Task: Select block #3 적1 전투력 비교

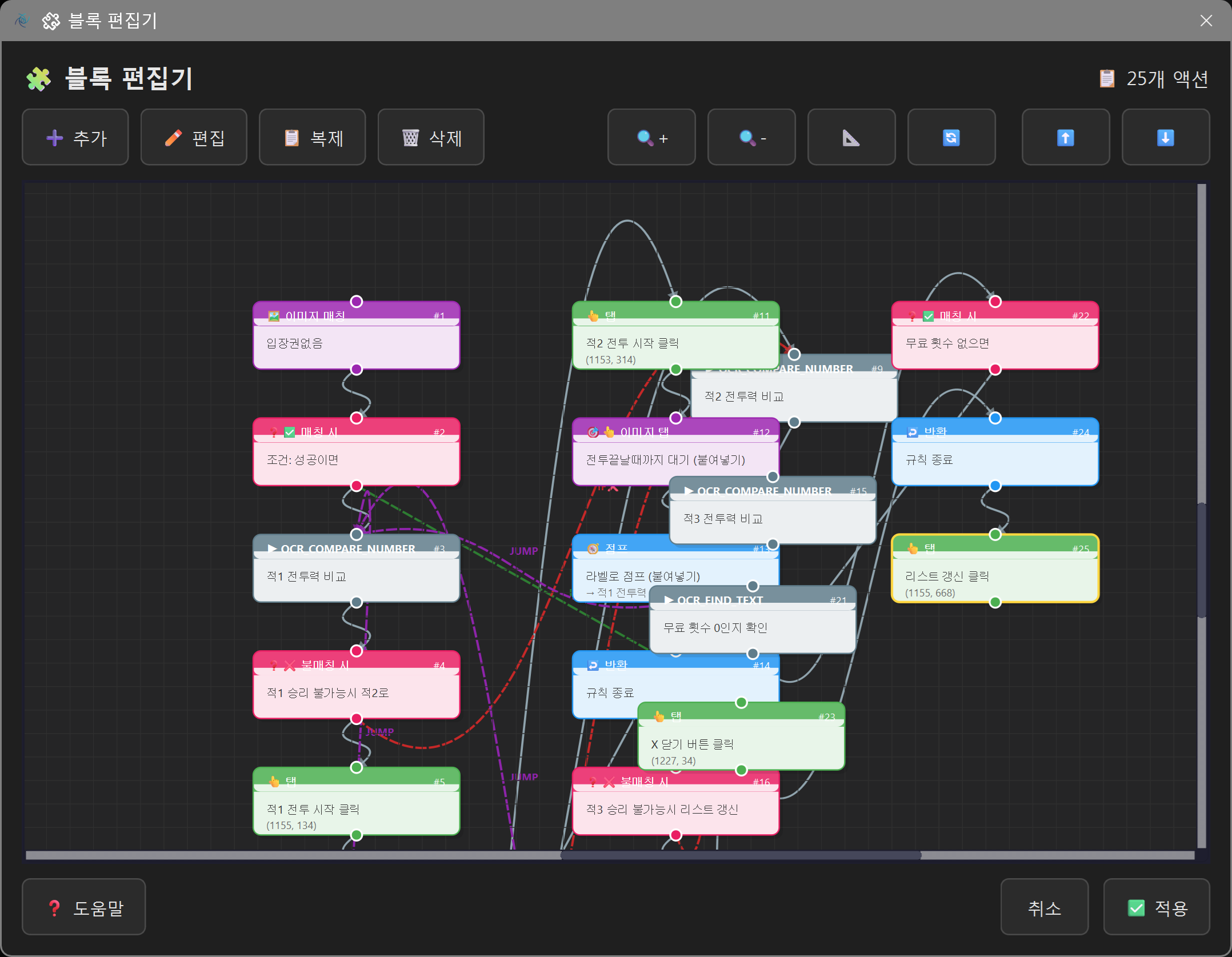Action: (x=356, y=577)
